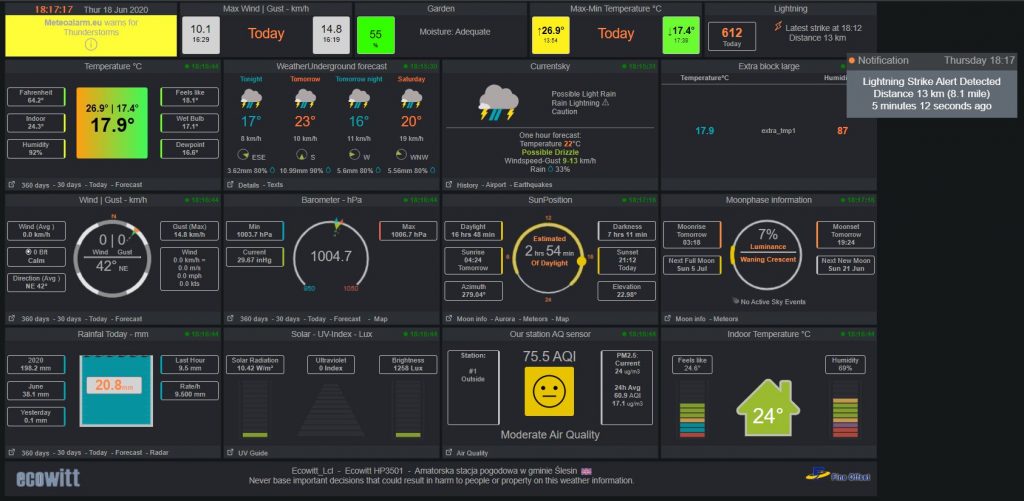This screenshot has width=1024, height=501.
Task: Open the Aurora link under SunPosition
Action: [506, 318]
